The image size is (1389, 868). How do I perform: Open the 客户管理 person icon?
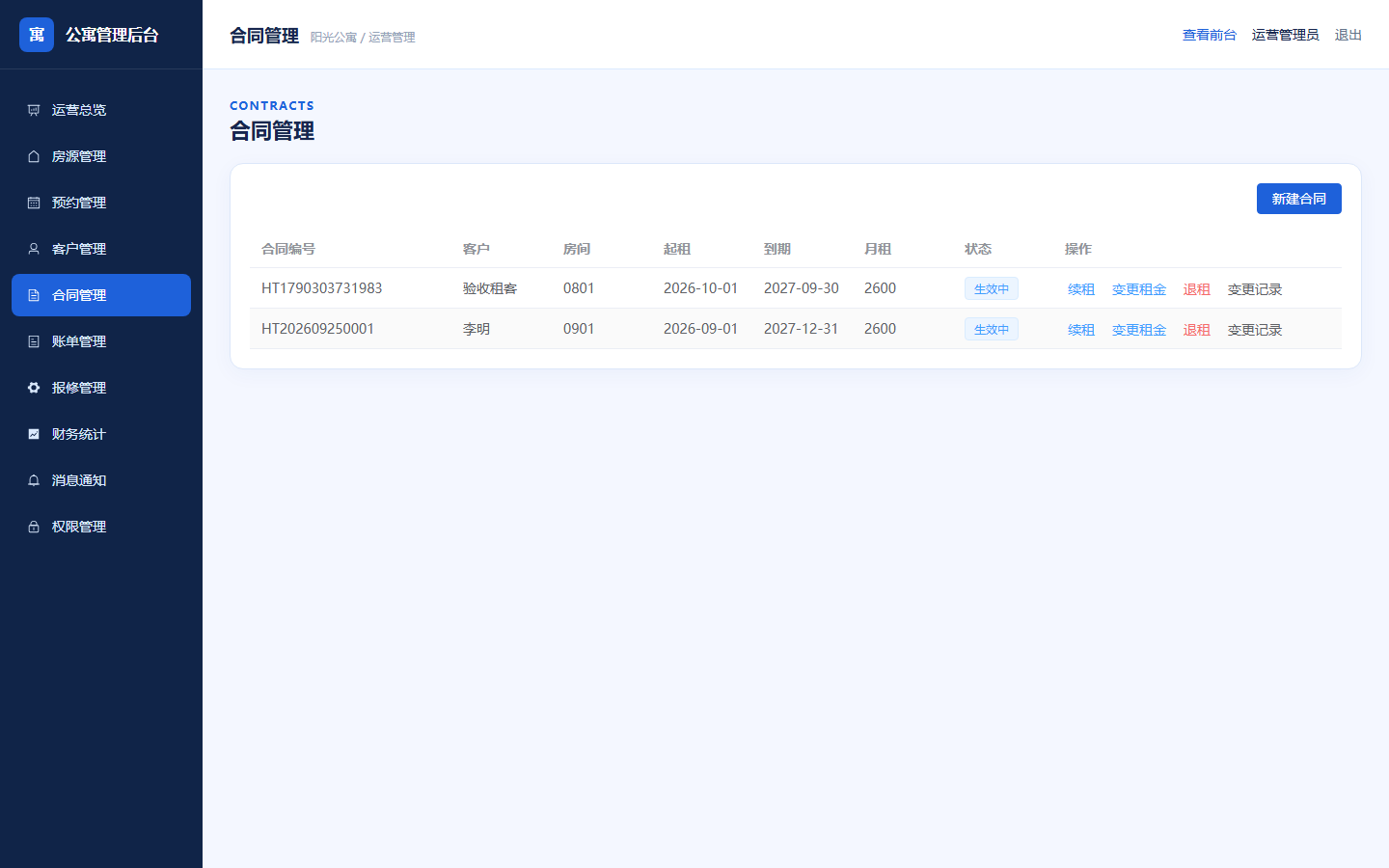tap(34, 249)
